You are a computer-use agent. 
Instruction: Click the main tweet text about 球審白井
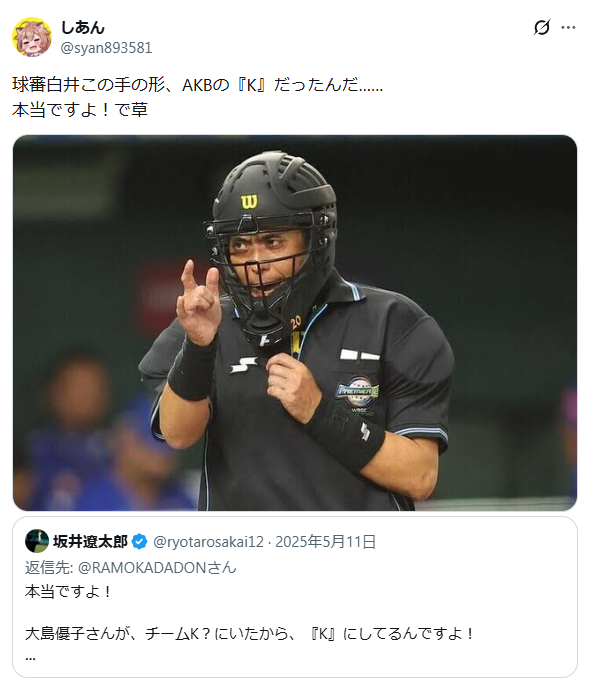[x=197, y=84]
